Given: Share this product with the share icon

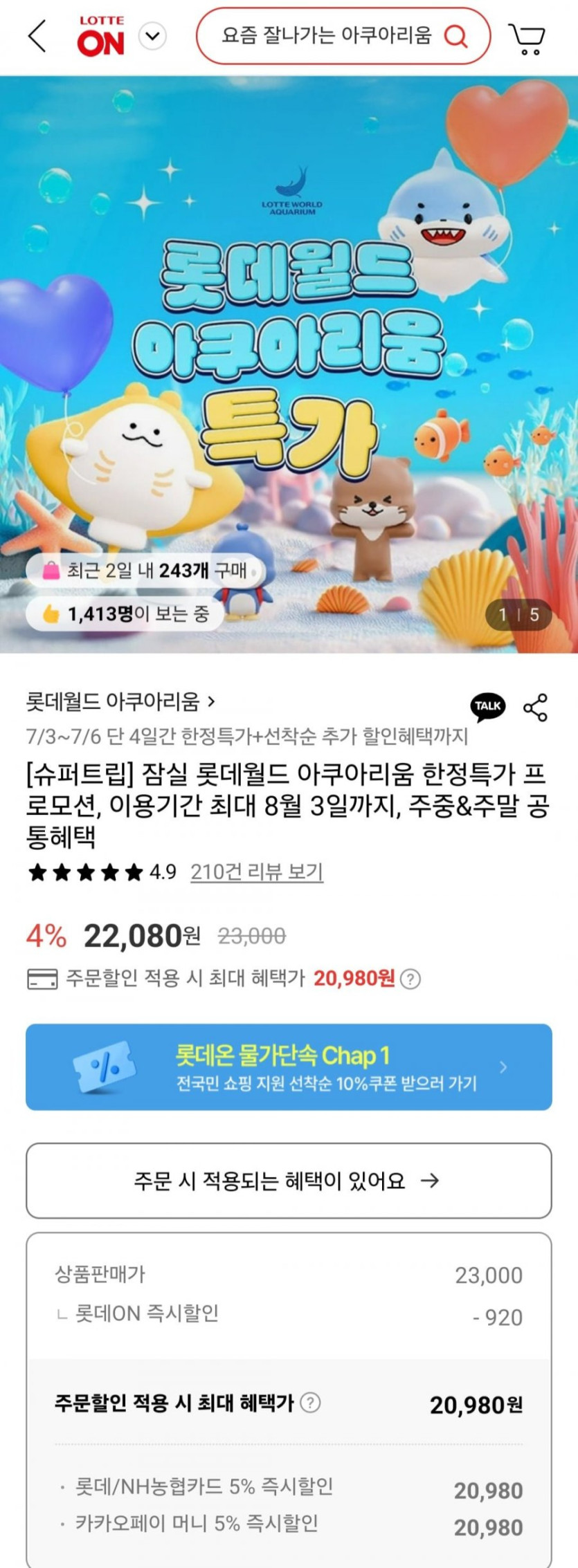Looking at the screenshot, I should [535, 707].
